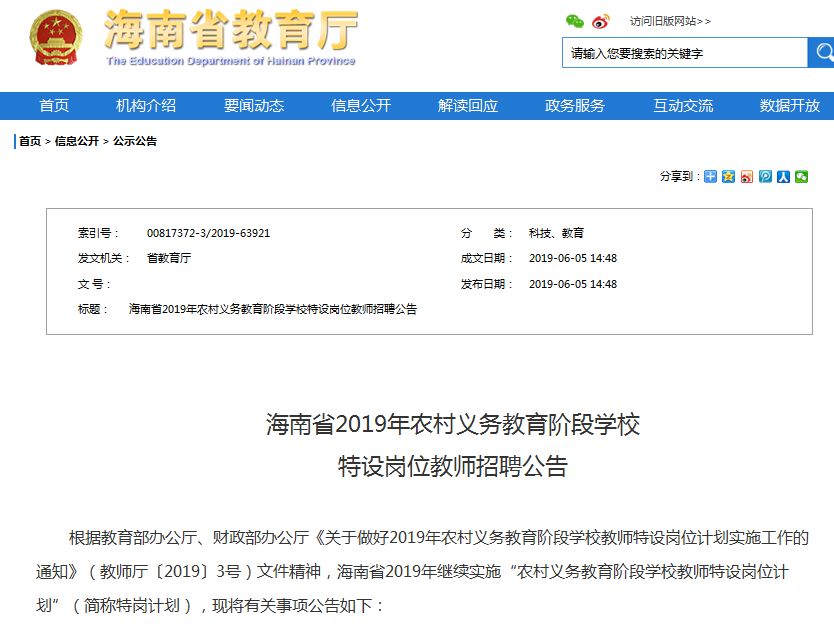Open the Weibo icon in header
This screenshot has height=624, width=834.
coord(601,21)
